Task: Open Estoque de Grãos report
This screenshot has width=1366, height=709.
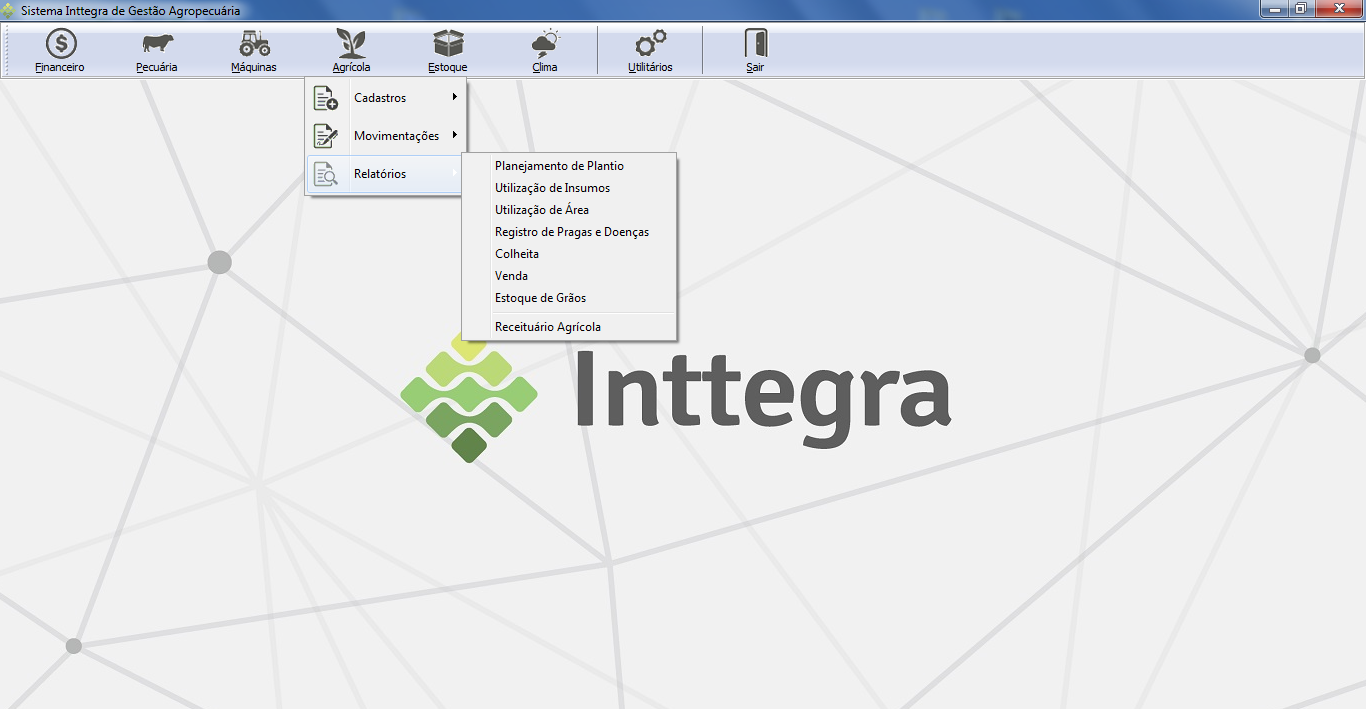Action: pyautogui.click(x=569, y=298)
